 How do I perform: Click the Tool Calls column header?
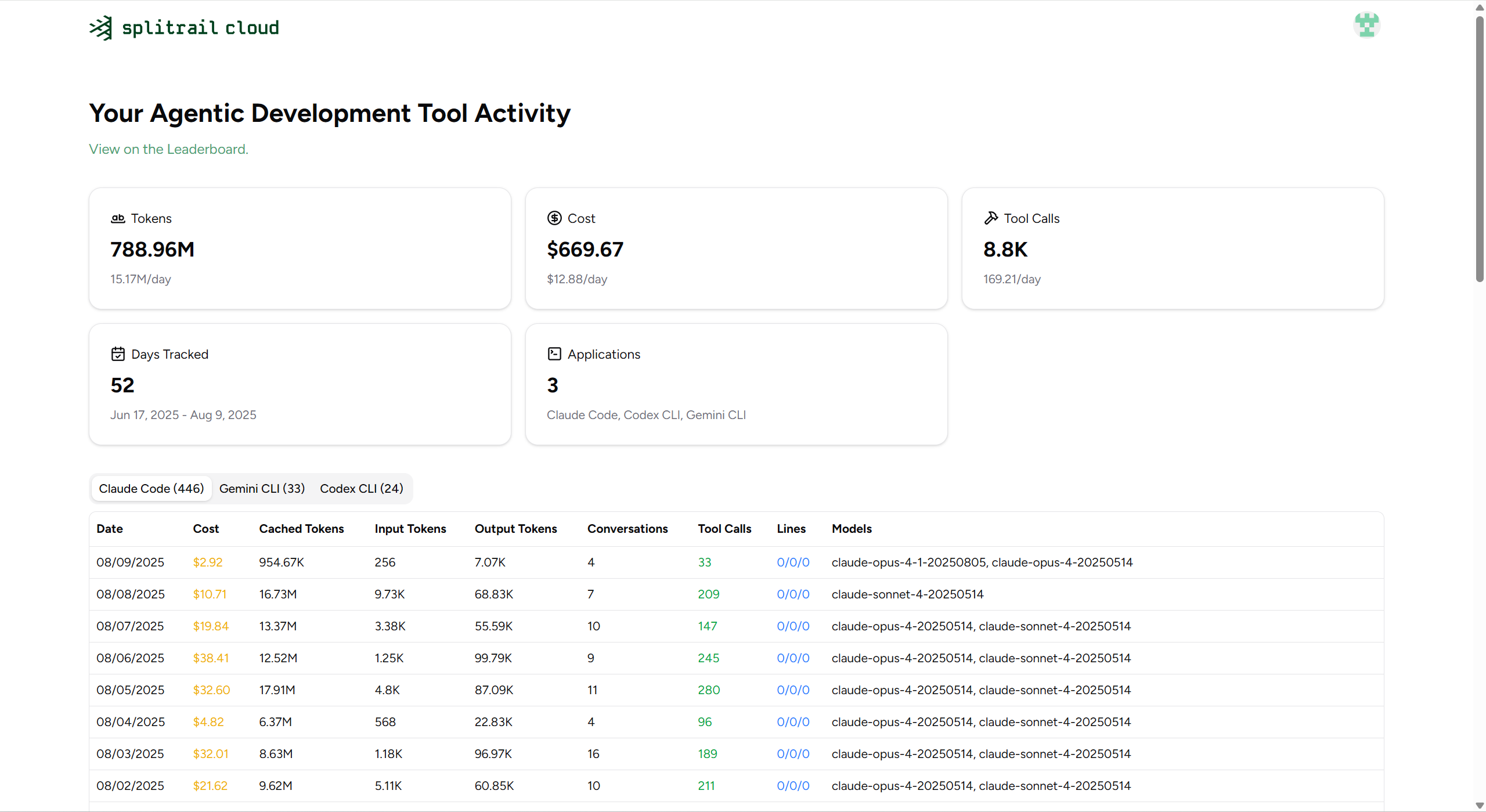tap(724, 529)
